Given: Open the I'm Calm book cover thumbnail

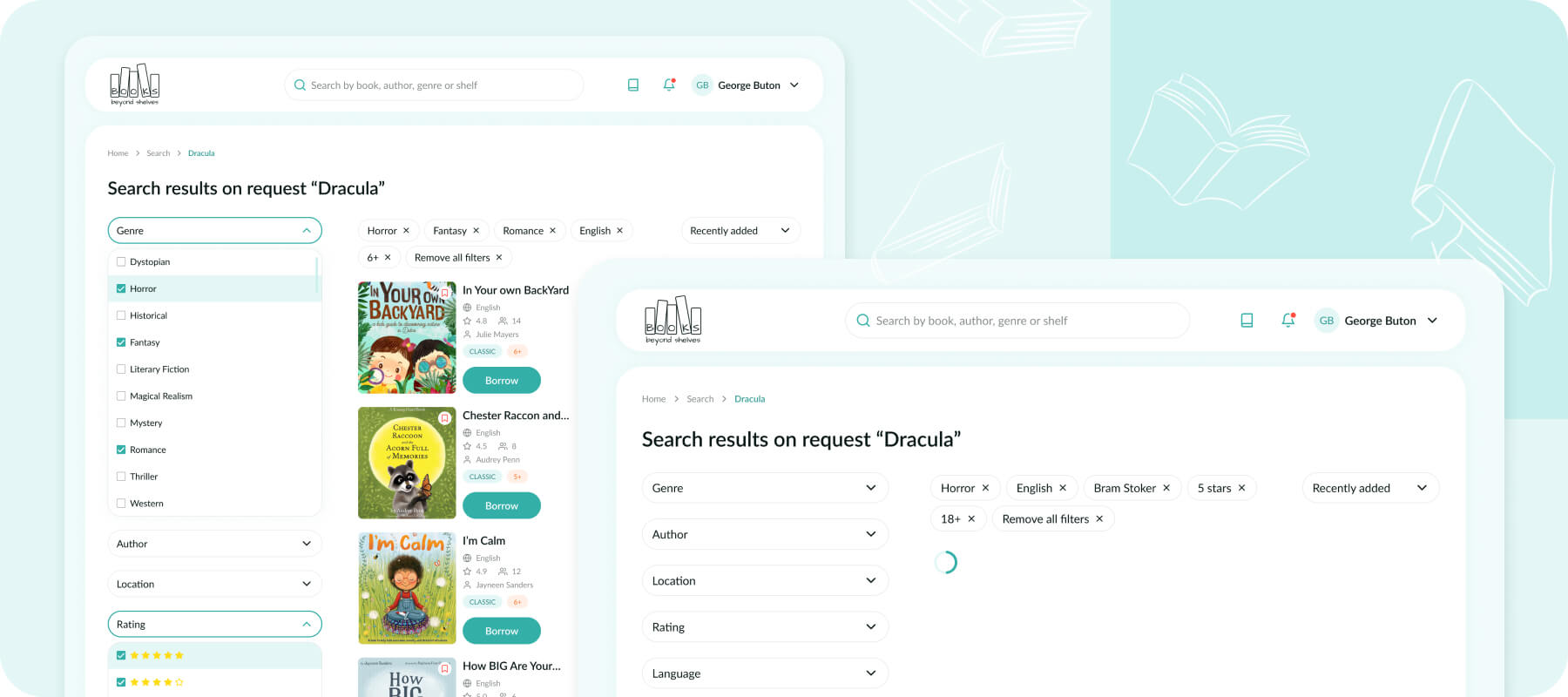Looking at the screenshot, I should click(407, 588).
